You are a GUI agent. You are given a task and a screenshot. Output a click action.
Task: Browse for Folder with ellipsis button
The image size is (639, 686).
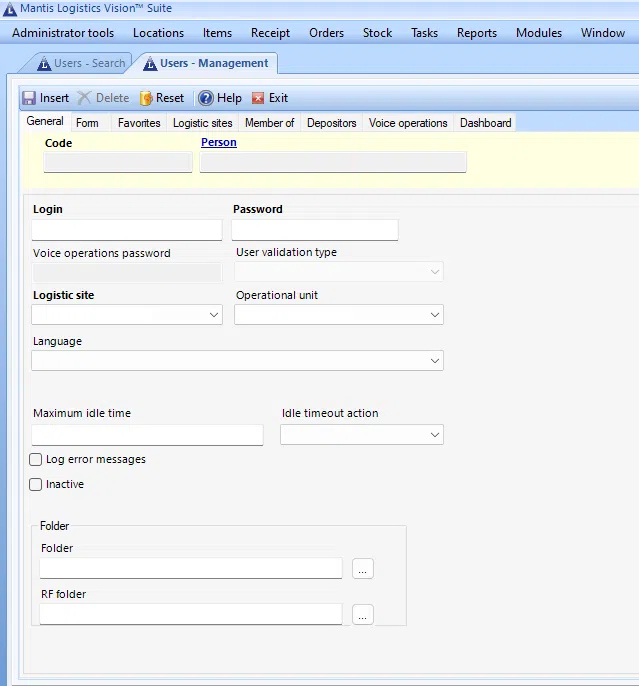363,569
